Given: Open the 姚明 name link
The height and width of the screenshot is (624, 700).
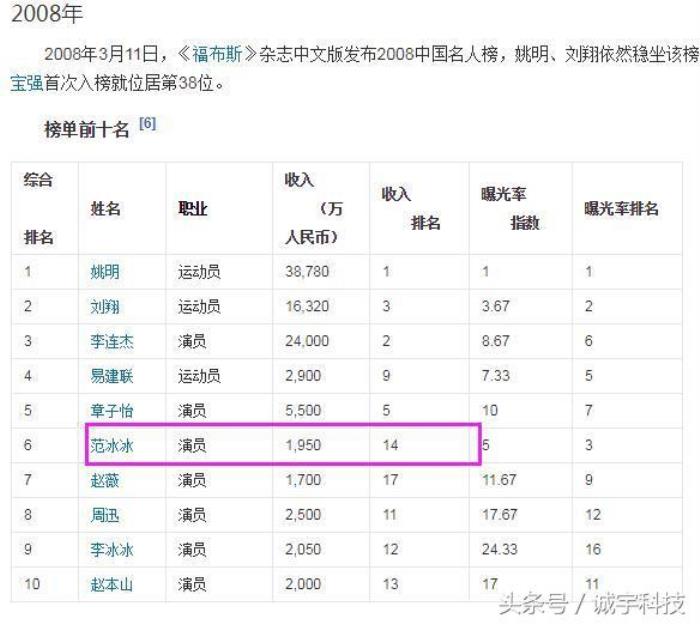Looking at the screenshot, I should 104,272.
